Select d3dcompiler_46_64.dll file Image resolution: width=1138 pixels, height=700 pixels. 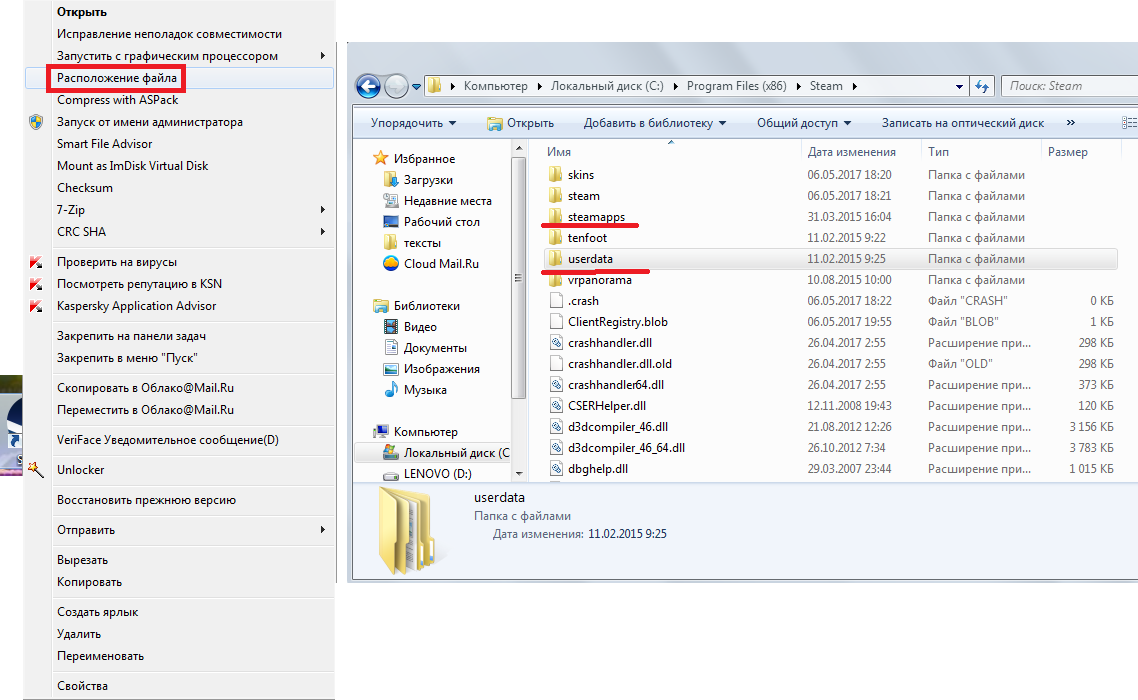click(x=626, y=448)
